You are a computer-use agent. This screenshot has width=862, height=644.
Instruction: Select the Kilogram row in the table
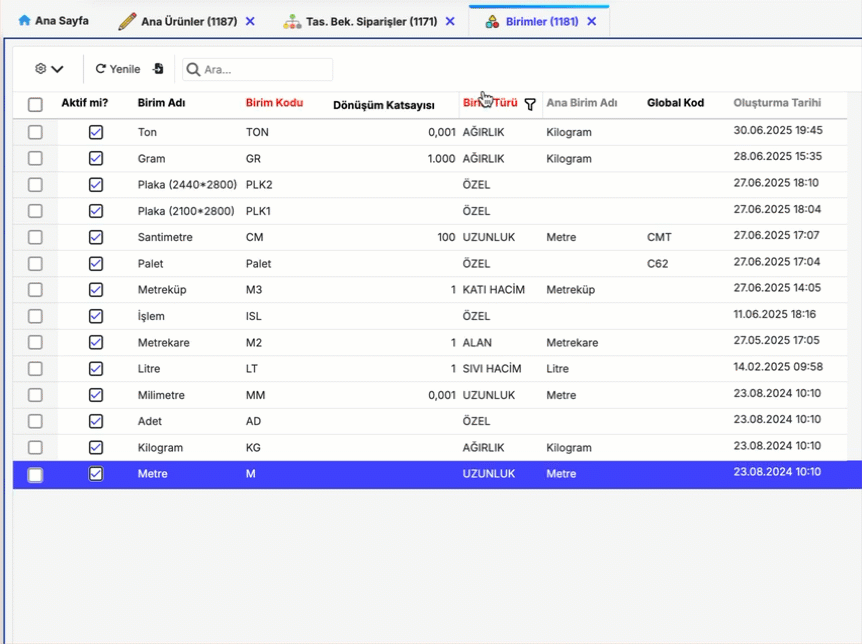click(x=160, y=448)
